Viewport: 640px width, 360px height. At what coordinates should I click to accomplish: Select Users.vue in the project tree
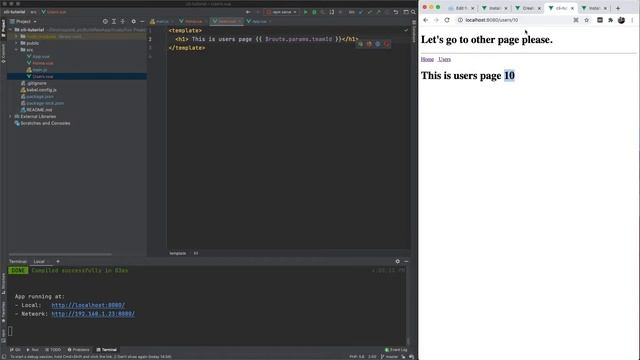pos(40,76)
